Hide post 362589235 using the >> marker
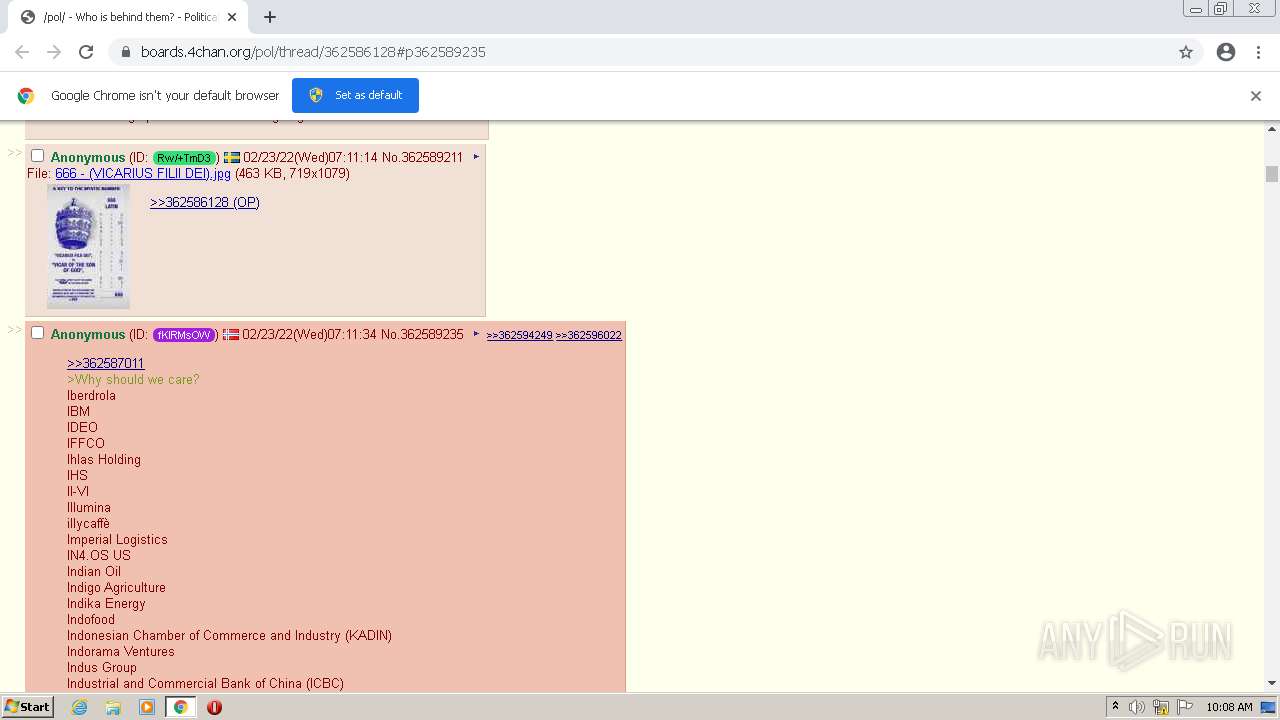Screen dimensions: 1280x720 pyautogui.click(x=15, y=330)
